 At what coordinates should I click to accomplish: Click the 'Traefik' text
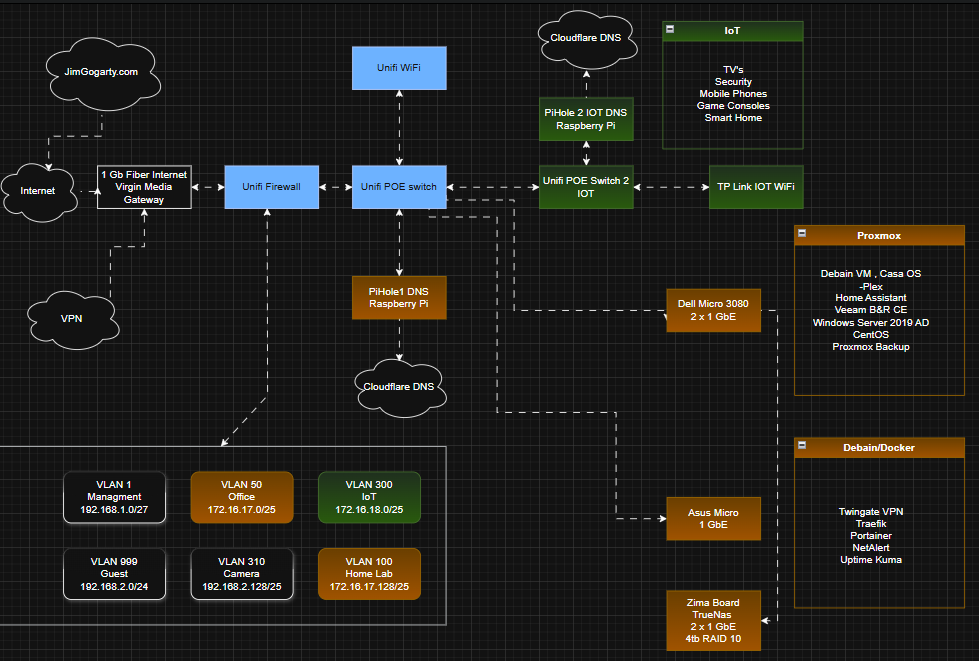[x=871, y=524]
